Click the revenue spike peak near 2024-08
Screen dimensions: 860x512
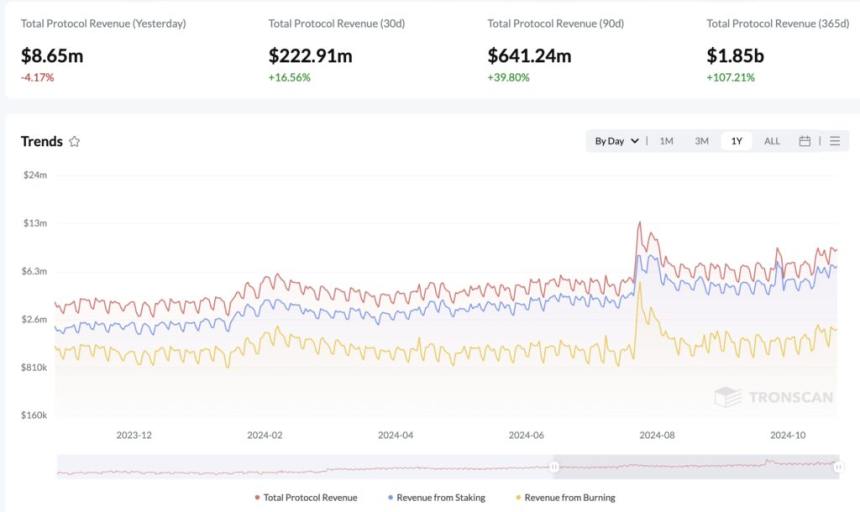pyautogui.click(x=639, y=223)
